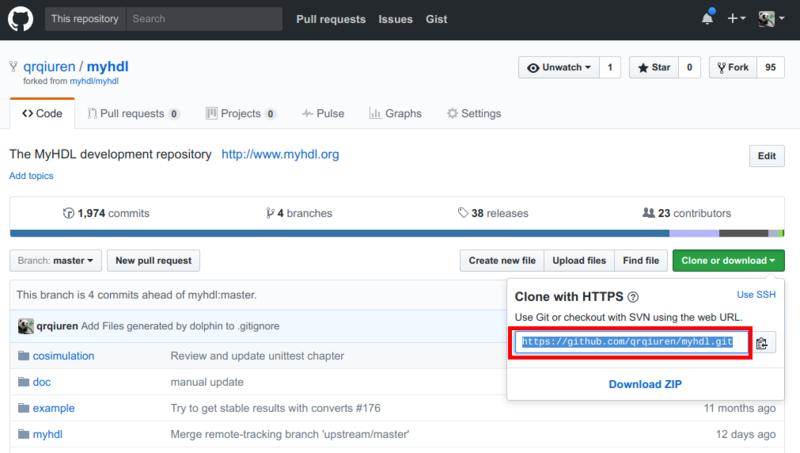Open the forked-from myhdl/myhdl link
This screenshot has width=800, height=453.
tap(94, 81)
